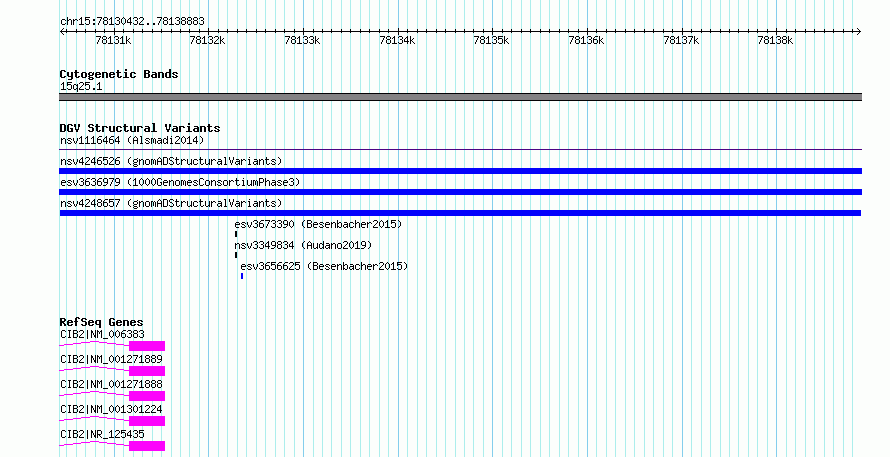
Task: Click the 78137k ruler tick label
Action: 681,41
